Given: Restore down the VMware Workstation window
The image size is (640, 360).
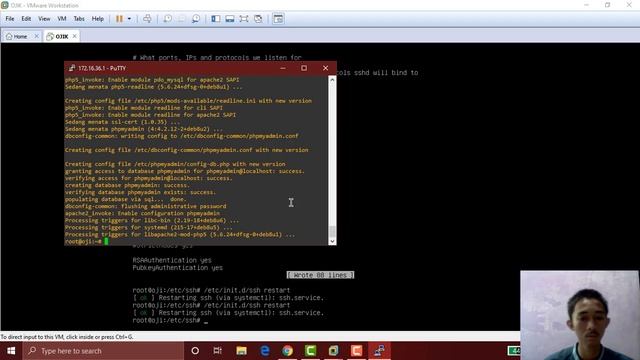Looking at the screenshot, I should tap(608, 5).
